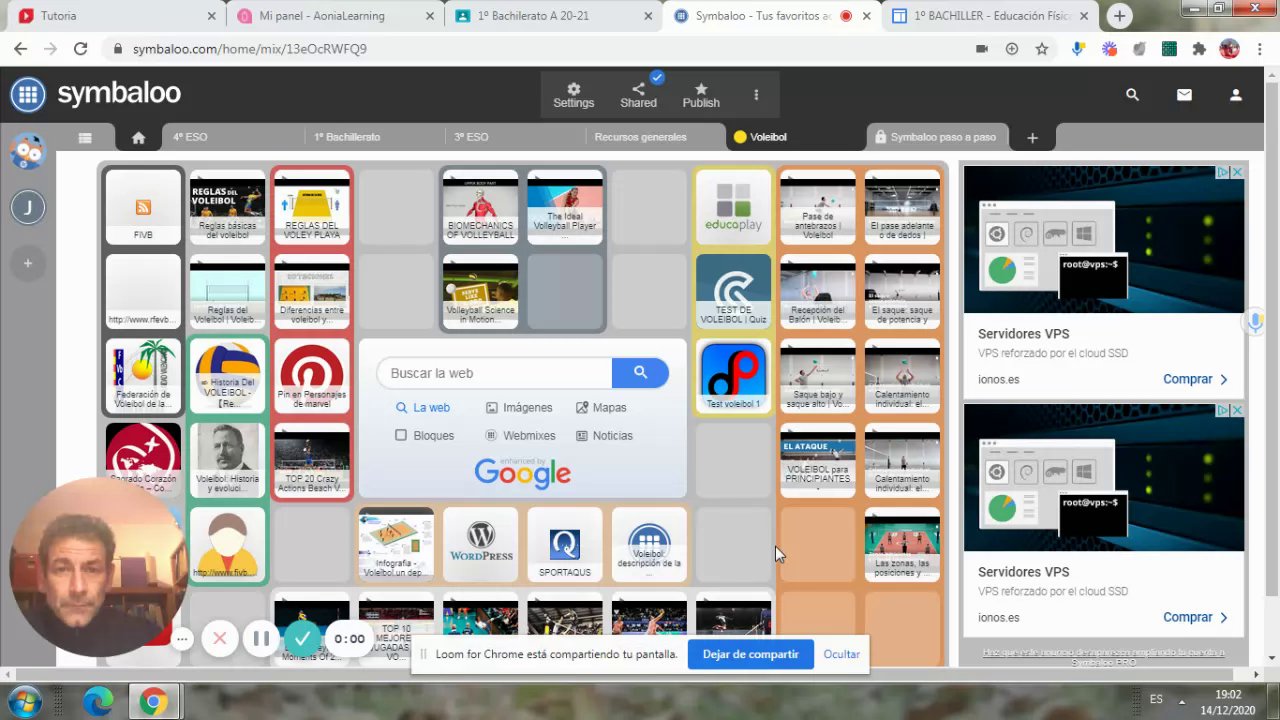The height and width of the screenshot is (720, 1280).
Task: Cancel Loom recording with X button
Action: point(220,638)
